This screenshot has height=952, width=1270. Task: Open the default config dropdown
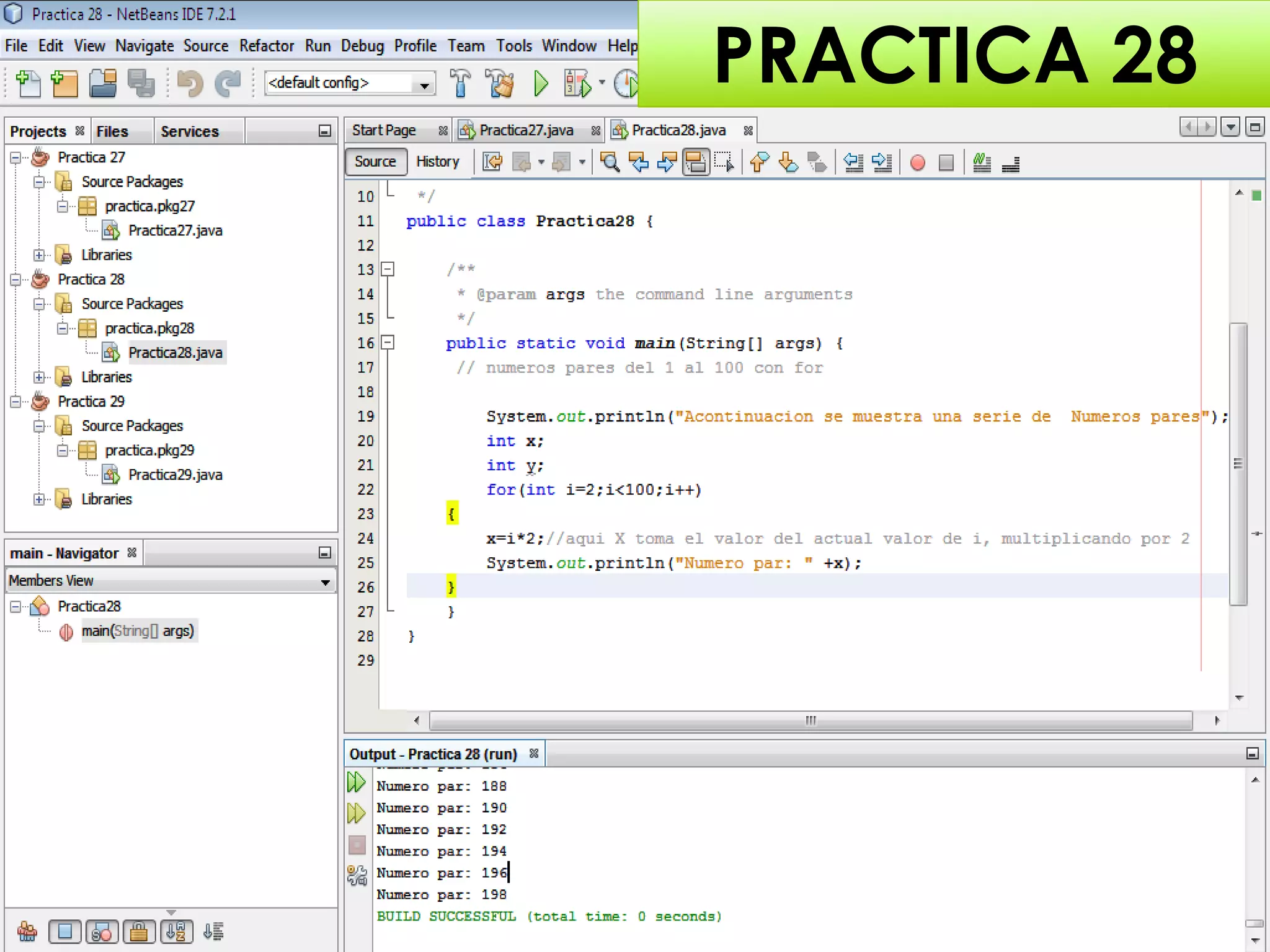click(x=424, y=84)
